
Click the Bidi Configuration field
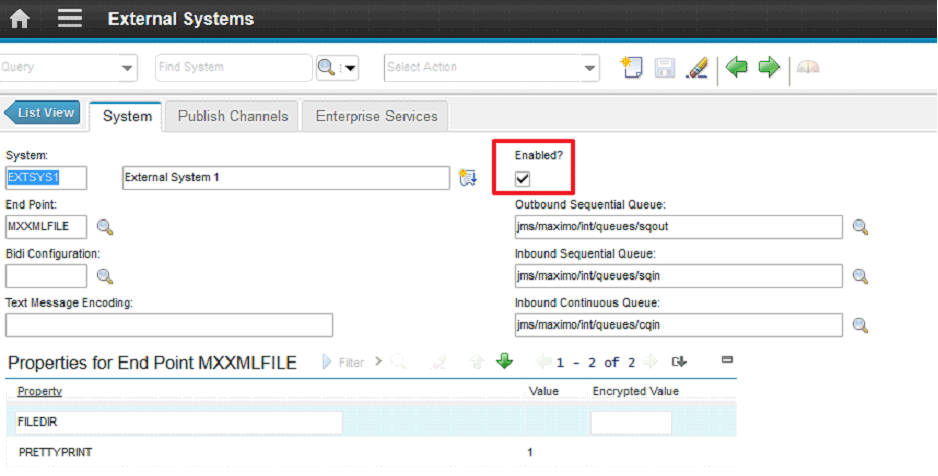46,276
